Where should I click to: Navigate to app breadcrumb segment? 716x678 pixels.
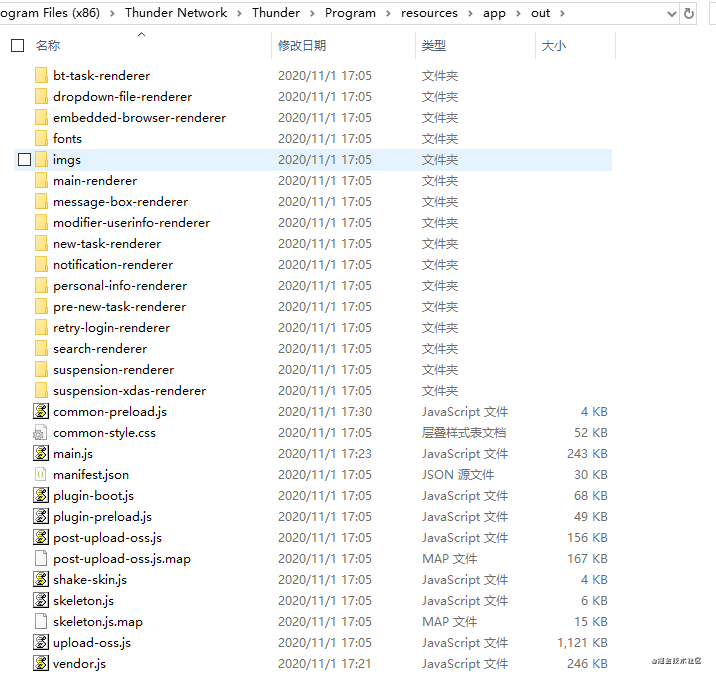point(494,14)
